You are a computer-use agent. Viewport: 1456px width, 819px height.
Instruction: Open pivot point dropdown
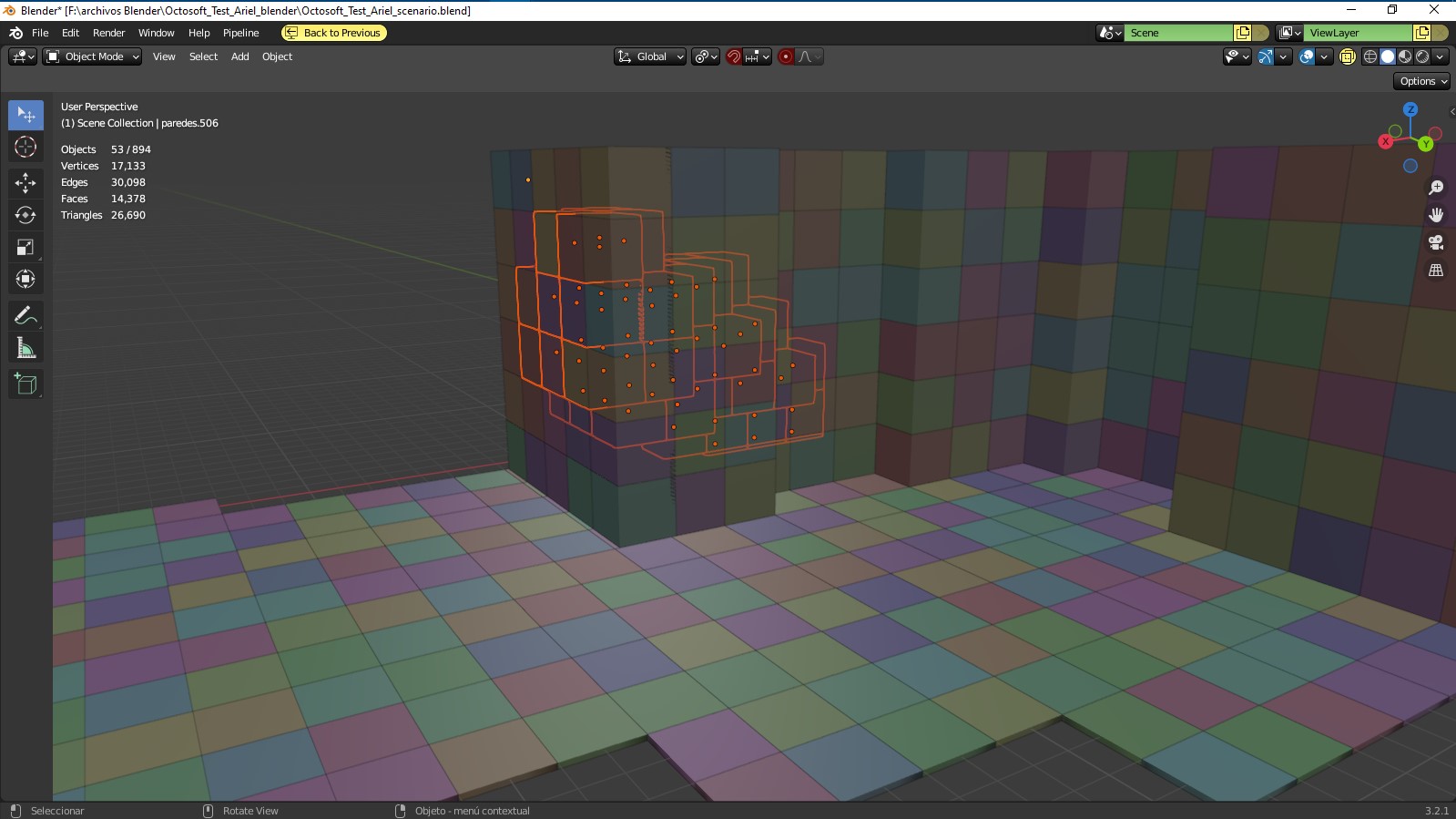[706, 56]
